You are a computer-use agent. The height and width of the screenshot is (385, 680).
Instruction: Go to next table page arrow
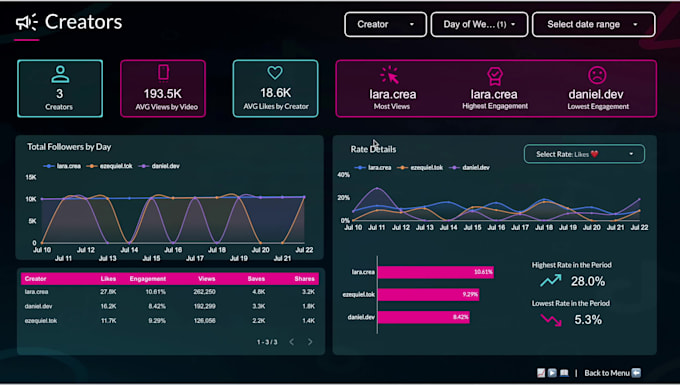pyautogui.click(x=310, y=342)
